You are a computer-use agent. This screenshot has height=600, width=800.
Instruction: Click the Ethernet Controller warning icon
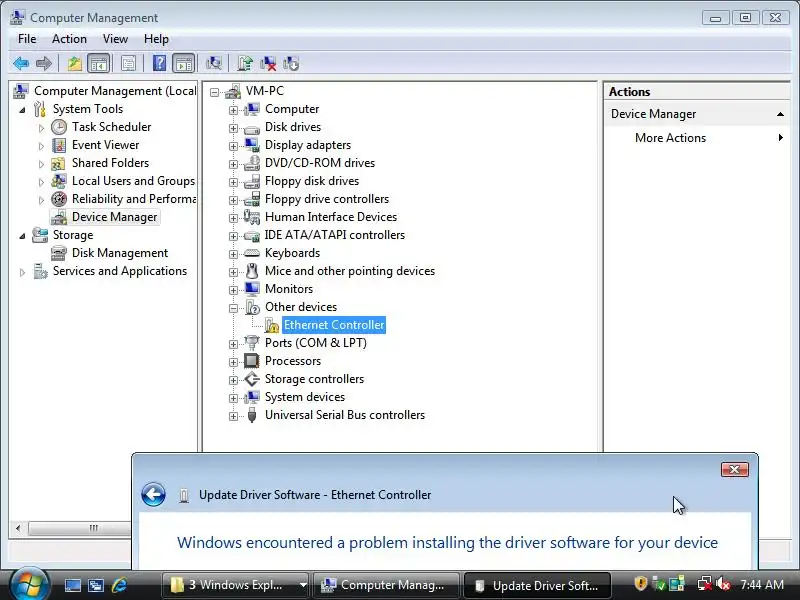272,325
